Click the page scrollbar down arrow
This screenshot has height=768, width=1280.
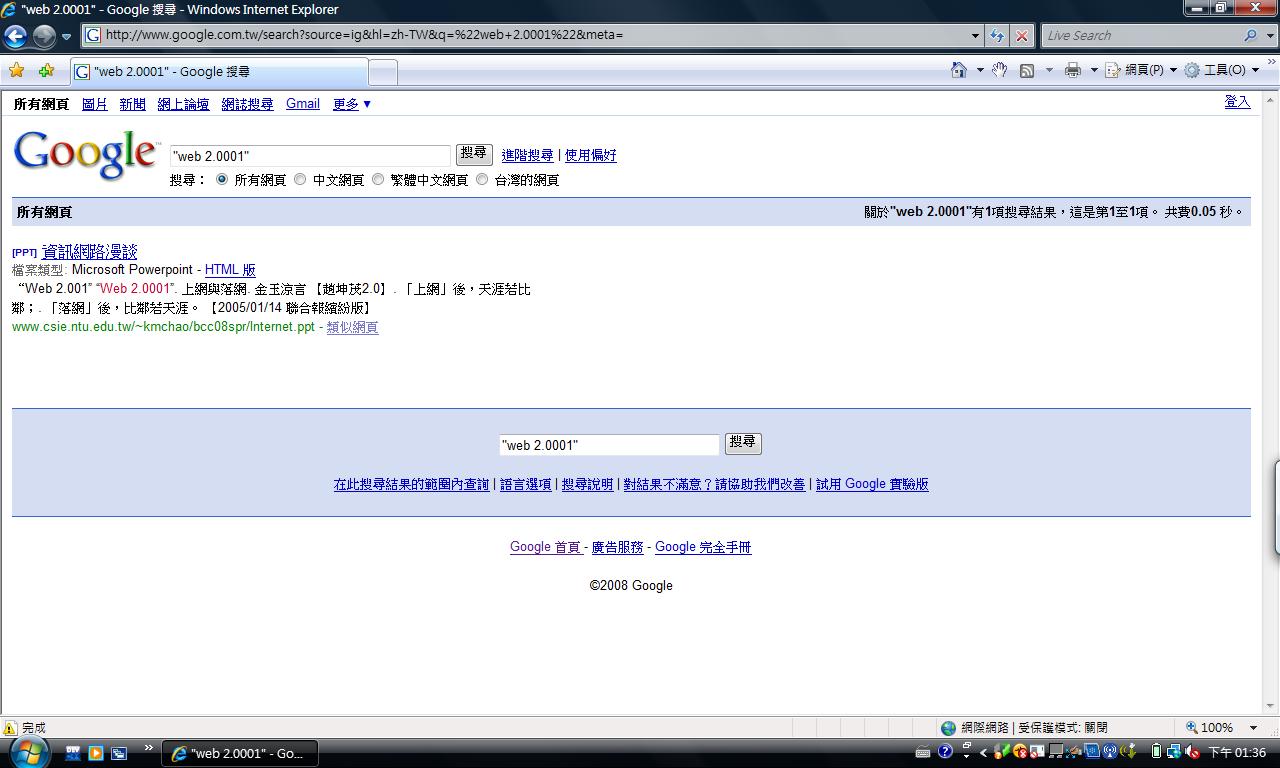coord(1271,706)
